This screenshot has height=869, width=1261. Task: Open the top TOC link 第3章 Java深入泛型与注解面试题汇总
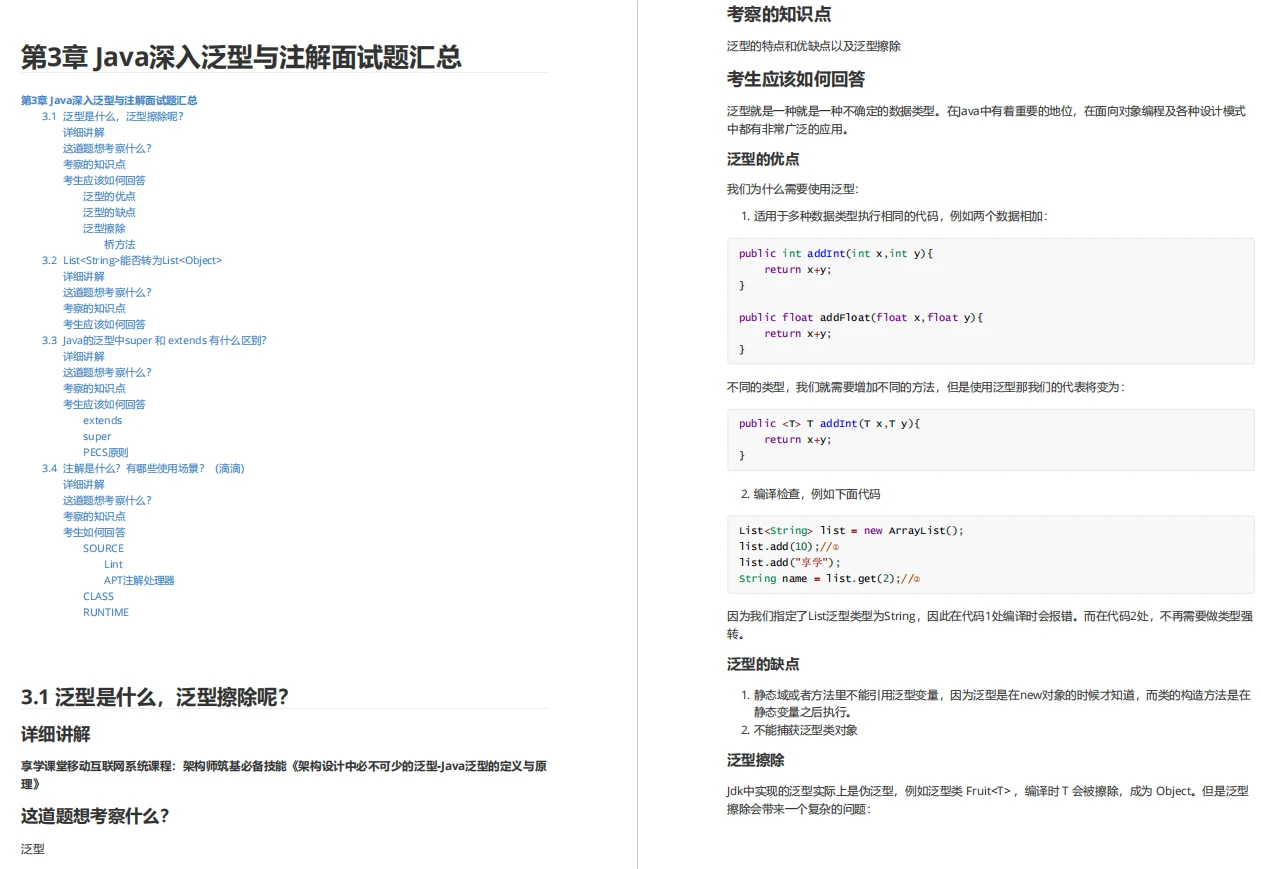point(109,100)
